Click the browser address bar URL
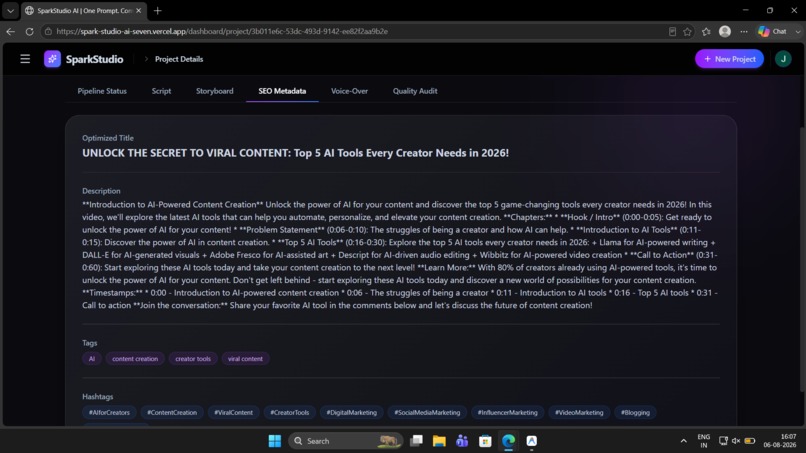This screenshot has width=806, height=453. click(222, 31)
